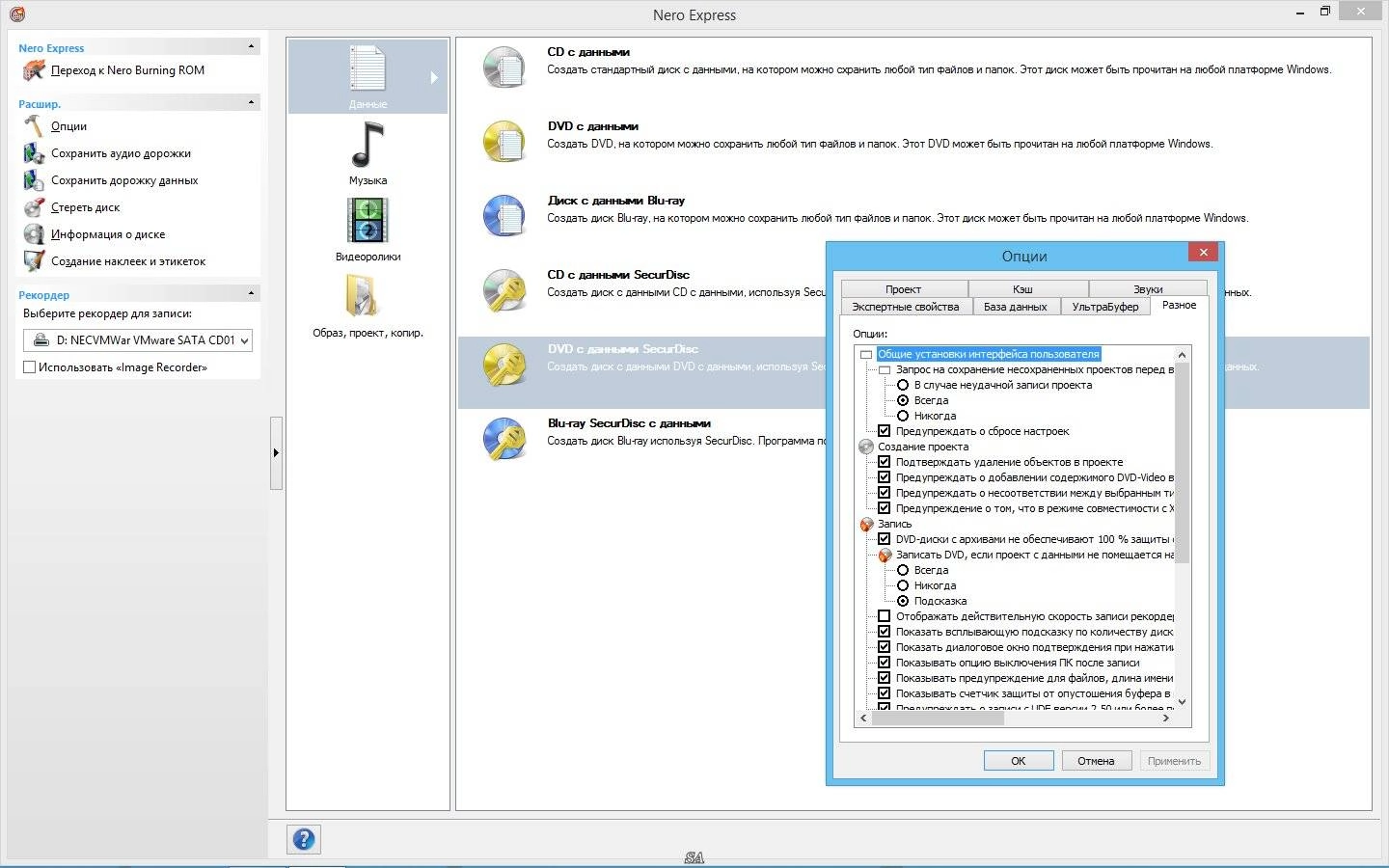Enable Использовать «Image Recorder» checkbox
1389x868 pixels.
[29, 367]
